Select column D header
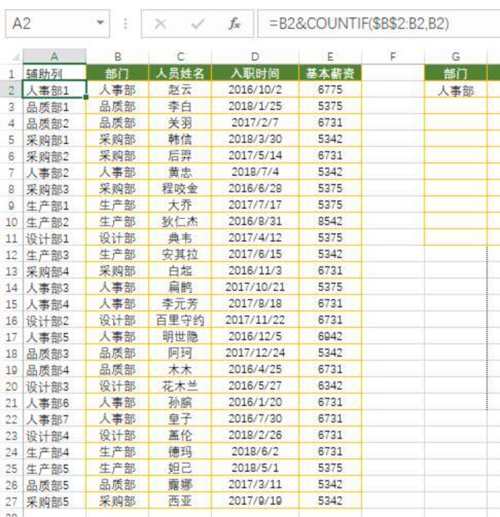This screenshot has width=500, height=517. tap(255, 57)
